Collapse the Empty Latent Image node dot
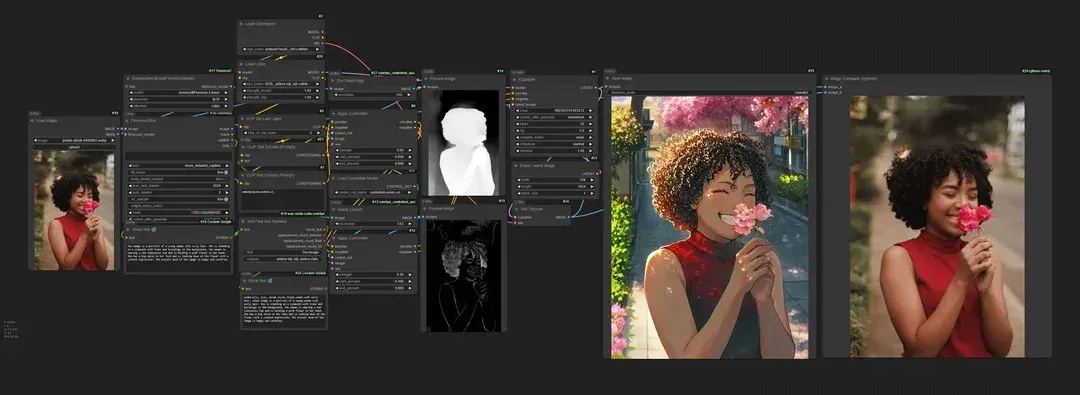The image size is (1080, 395). [515, 165]
